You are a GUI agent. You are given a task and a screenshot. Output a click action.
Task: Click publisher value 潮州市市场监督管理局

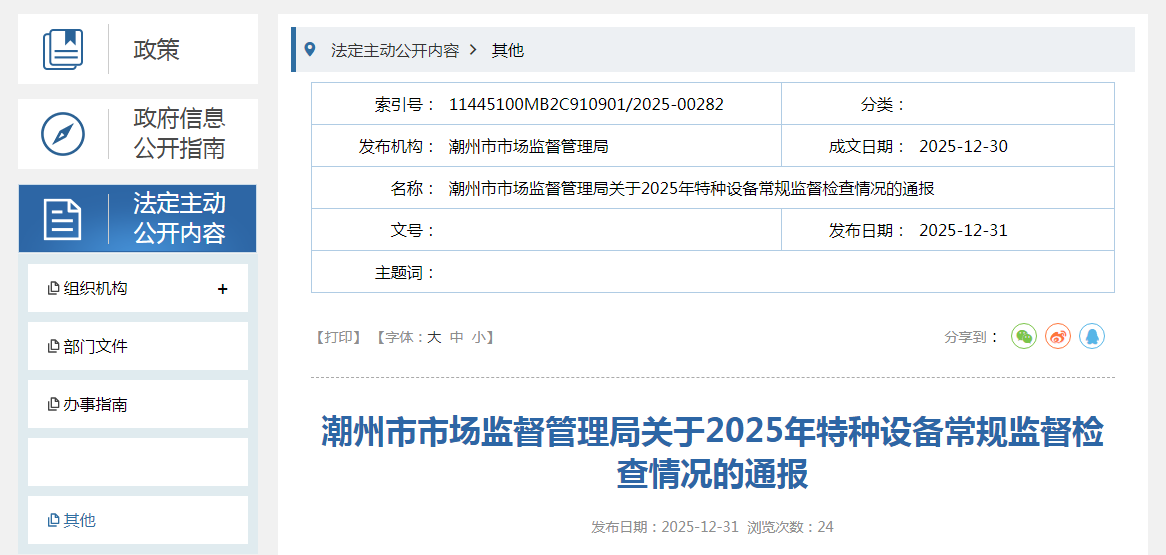pyautogui.click(x=529, y=147)
